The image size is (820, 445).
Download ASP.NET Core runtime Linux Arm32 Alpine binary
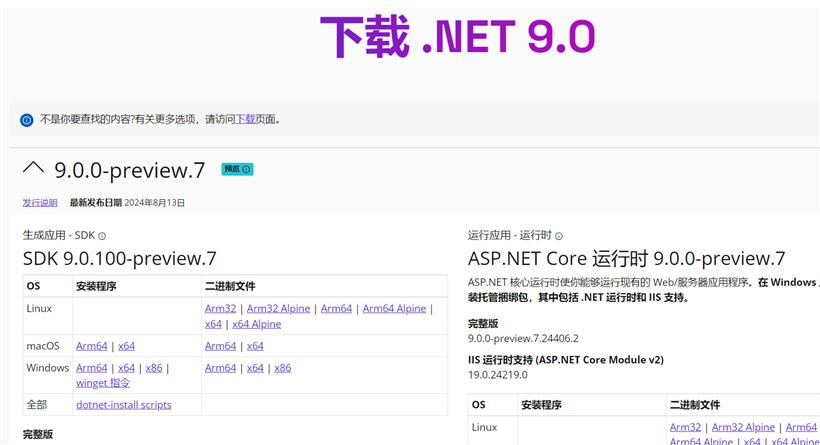[x=743, y=427]
